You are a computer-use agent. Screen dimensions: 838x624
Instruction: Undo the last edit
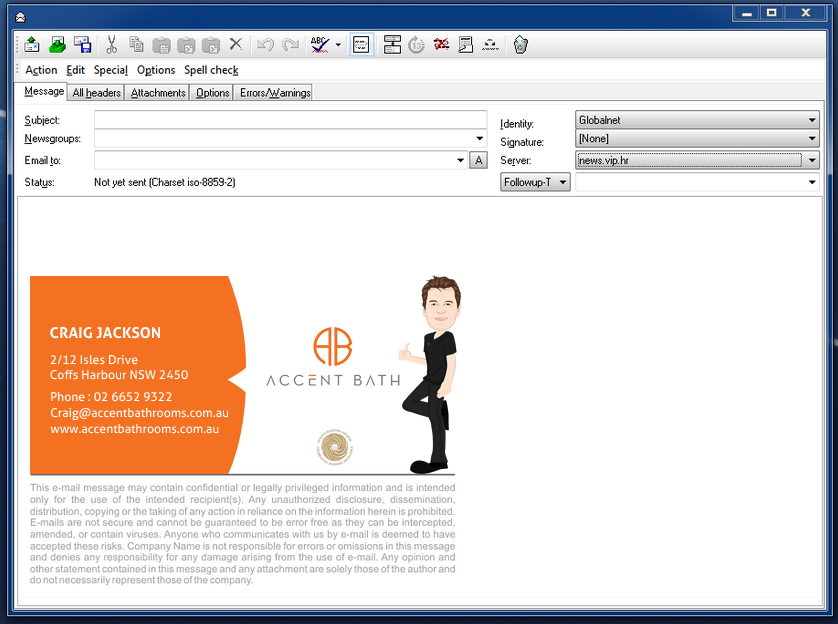point(265,44)
